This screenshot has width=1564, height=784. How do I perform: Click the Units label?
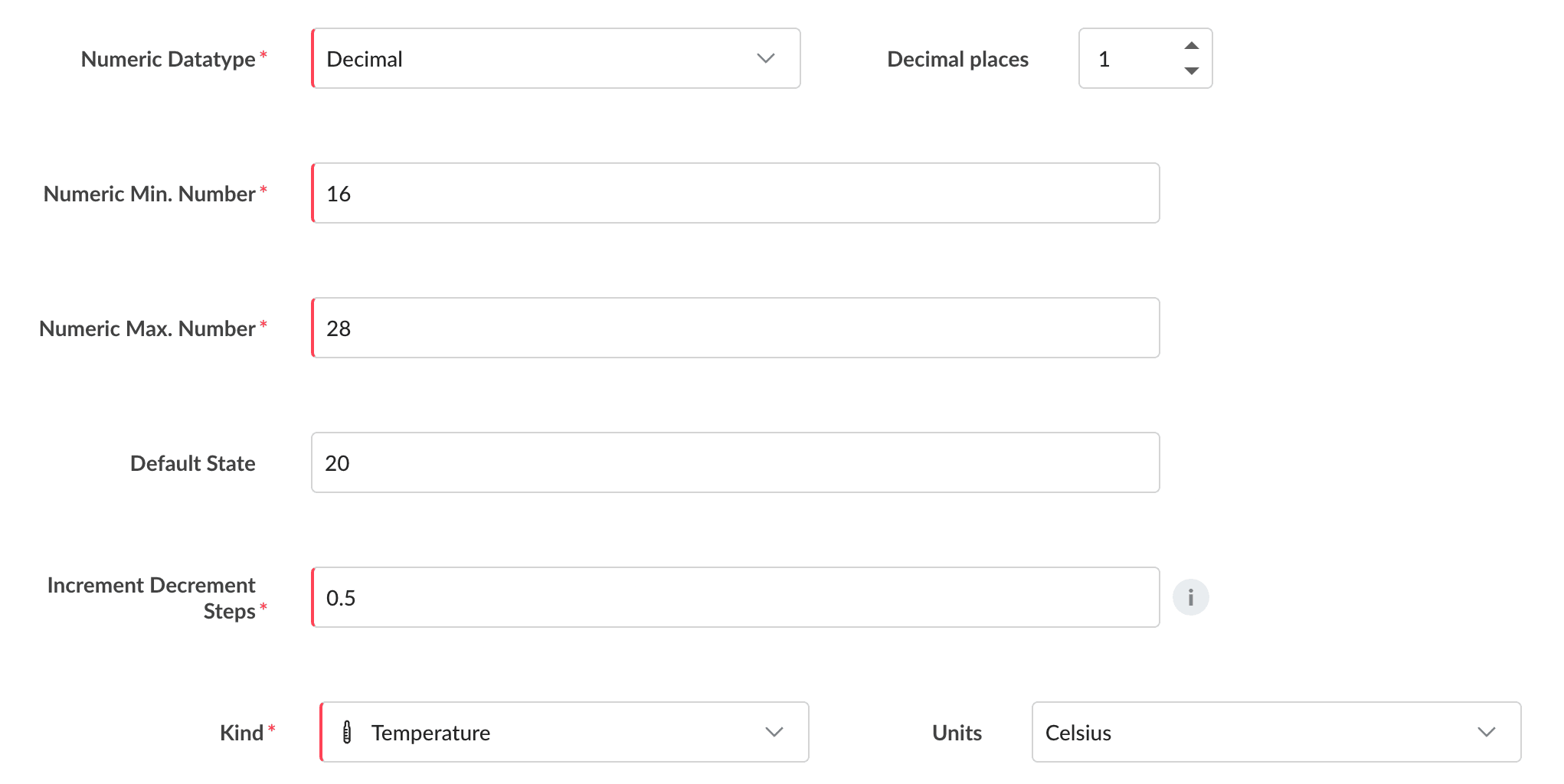(x=957, y=733)
